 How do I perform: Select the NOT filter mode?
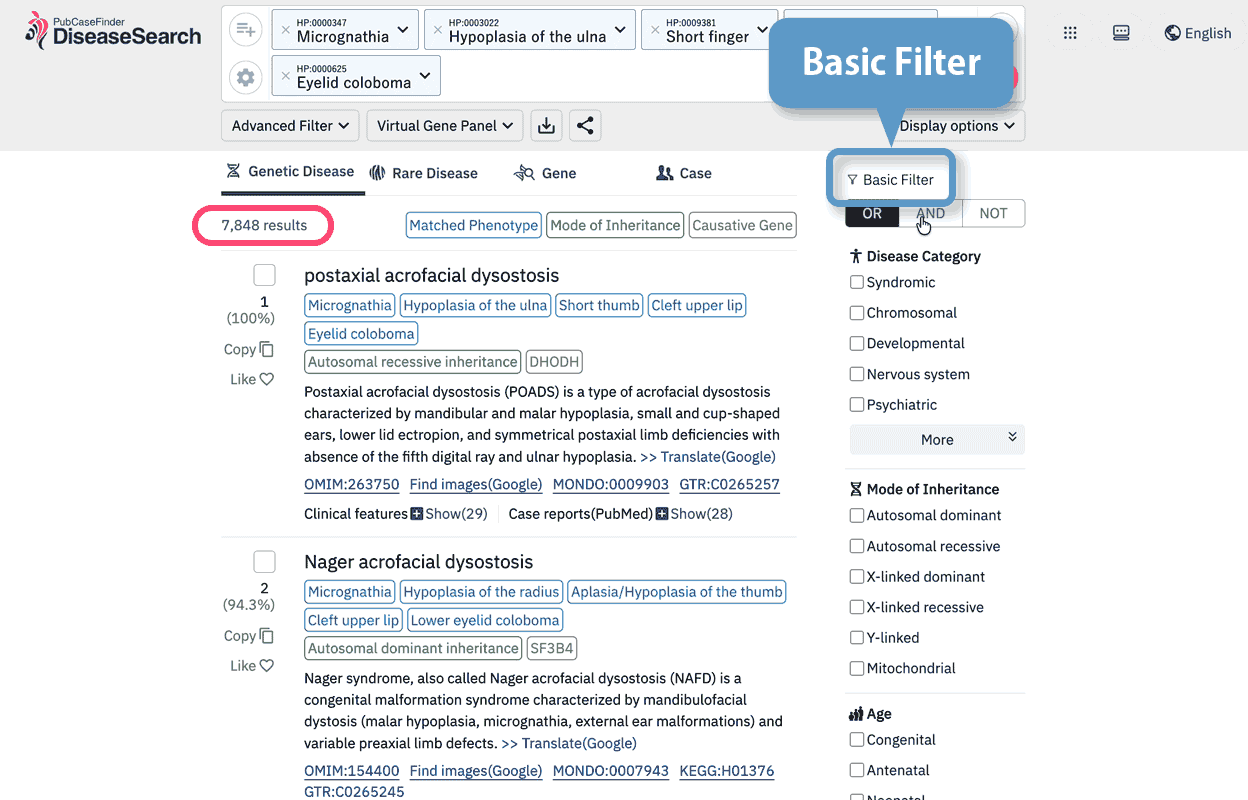[993, 213]
